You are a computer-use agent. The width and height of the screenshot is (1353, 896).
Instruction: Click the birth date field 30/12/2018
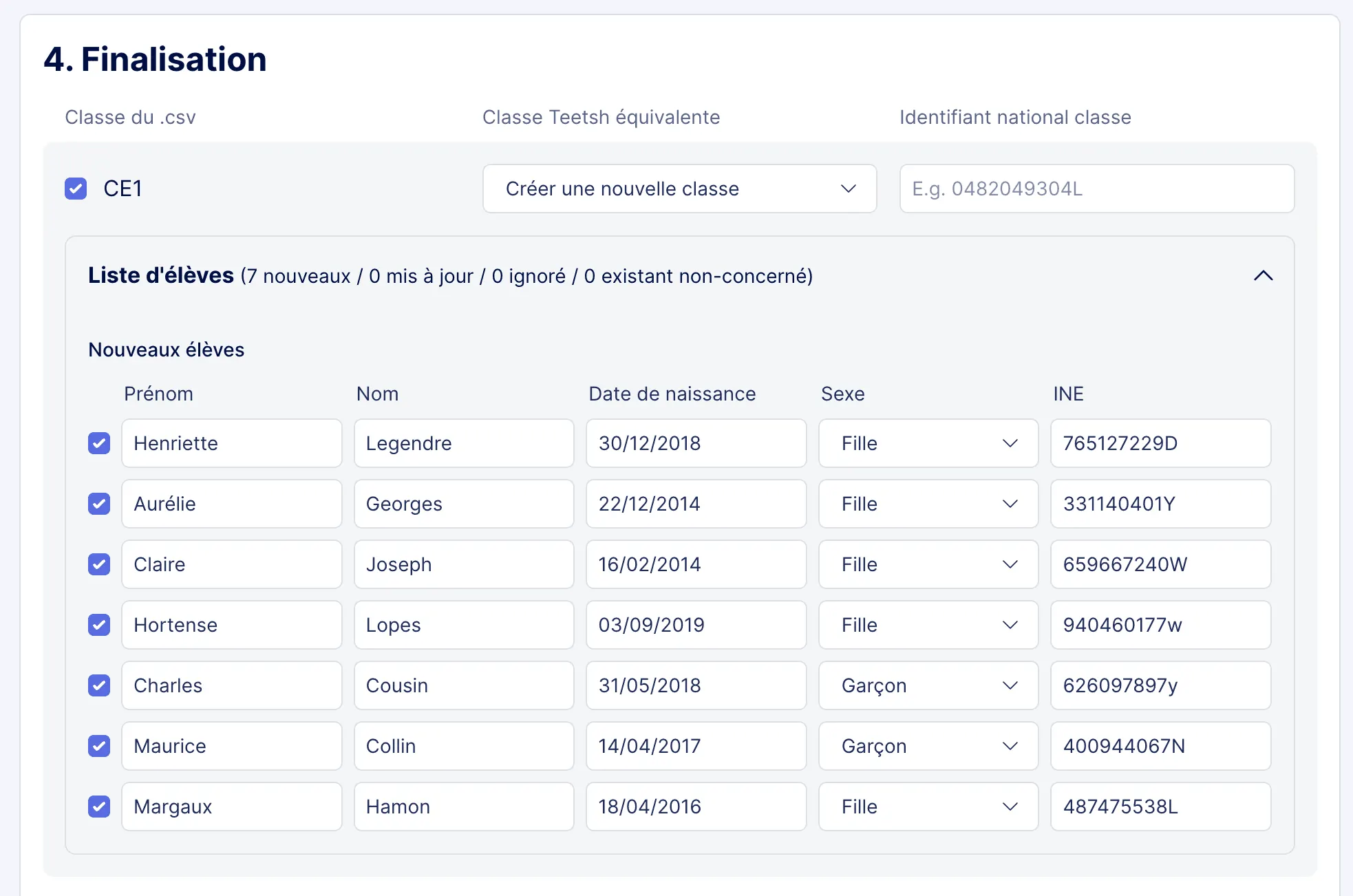click(x=696, y=443)
